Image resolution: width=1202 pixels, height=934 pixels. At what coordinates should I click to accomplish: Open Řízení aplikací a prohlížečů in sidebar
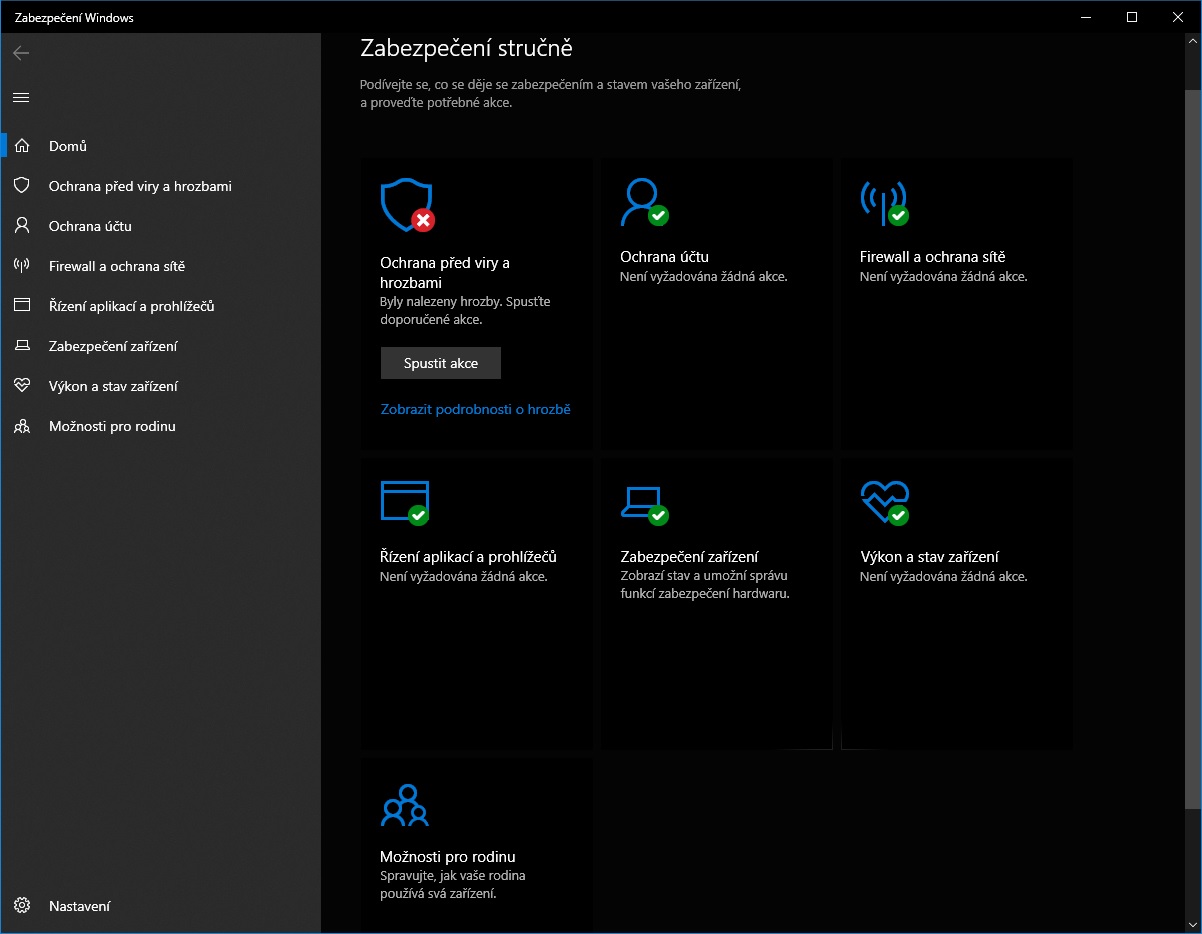160,306
